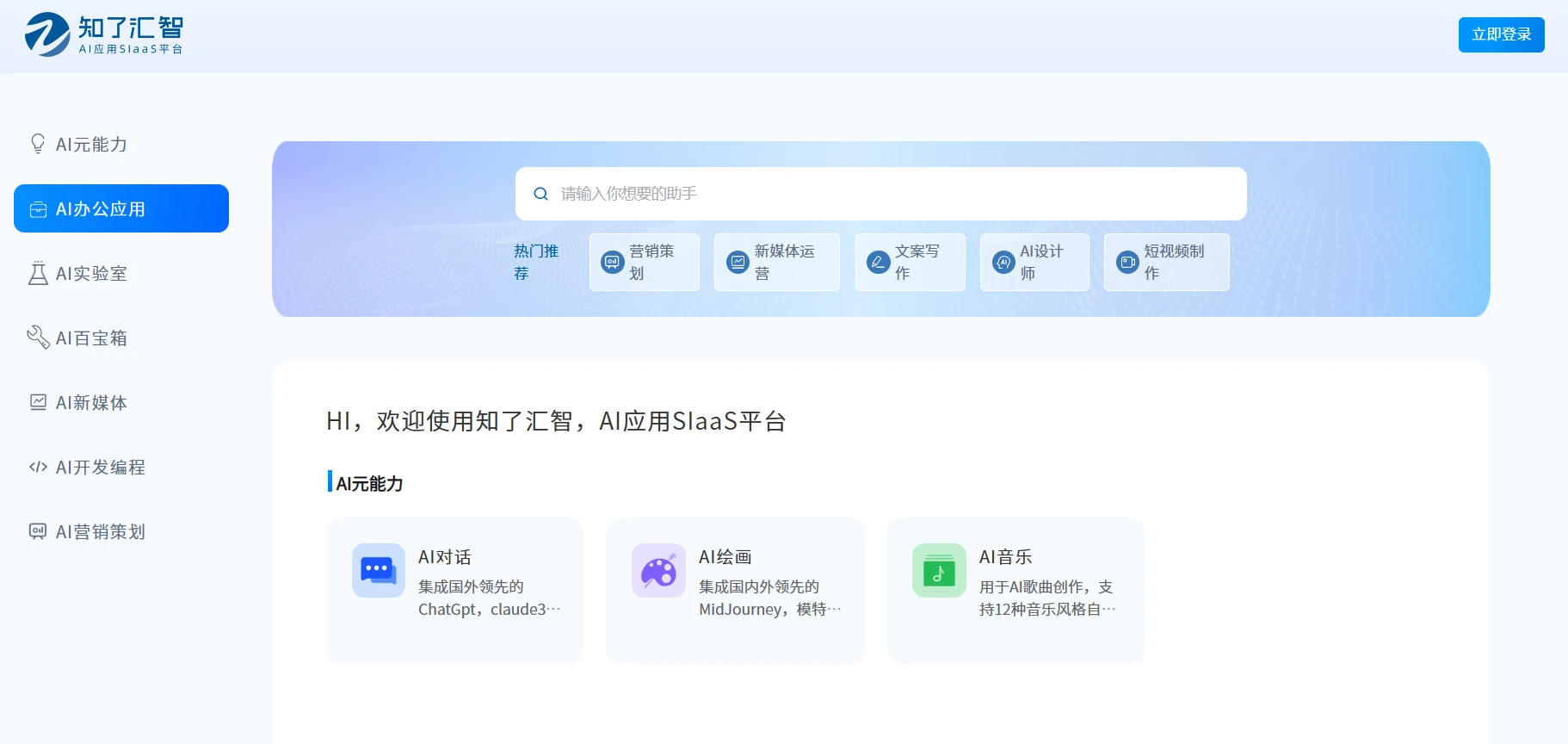
Task: Choose the 短视频制作 recommendation tag
Action: click(x=1166, y=262)
